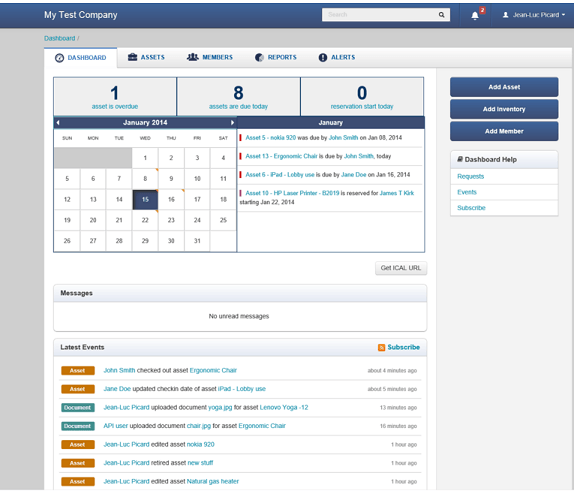Click the Assets briefcase icon
This screenshot has height=491, width=574.
133,57
